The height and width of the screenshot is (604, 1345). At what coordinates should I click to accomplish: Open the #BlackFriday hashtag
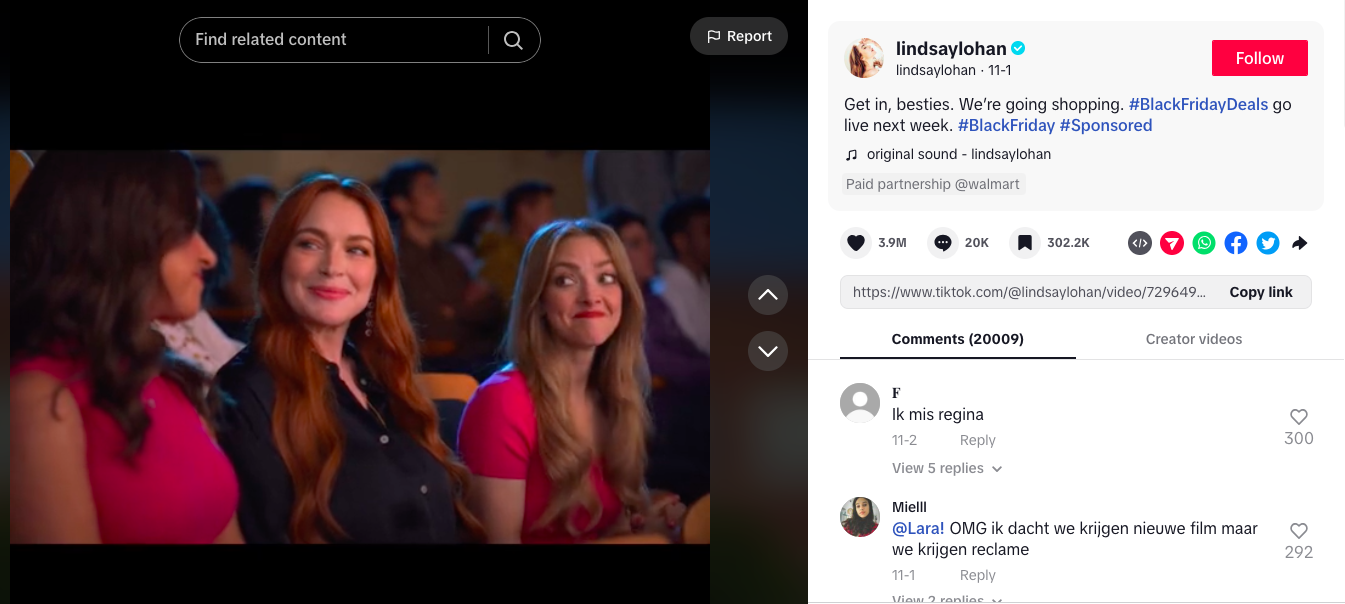click(1006, 125)
